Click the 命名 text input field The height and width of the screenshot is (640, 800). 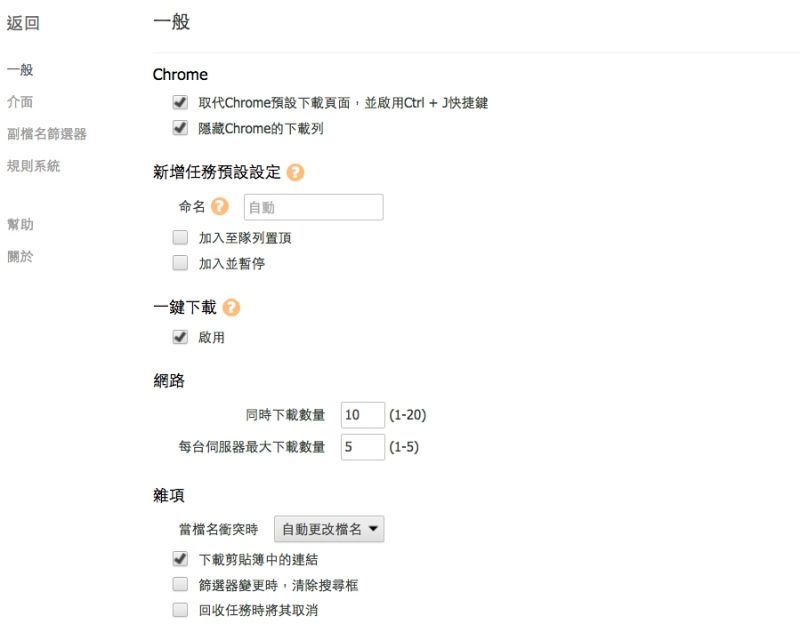(x=313, y=208)
